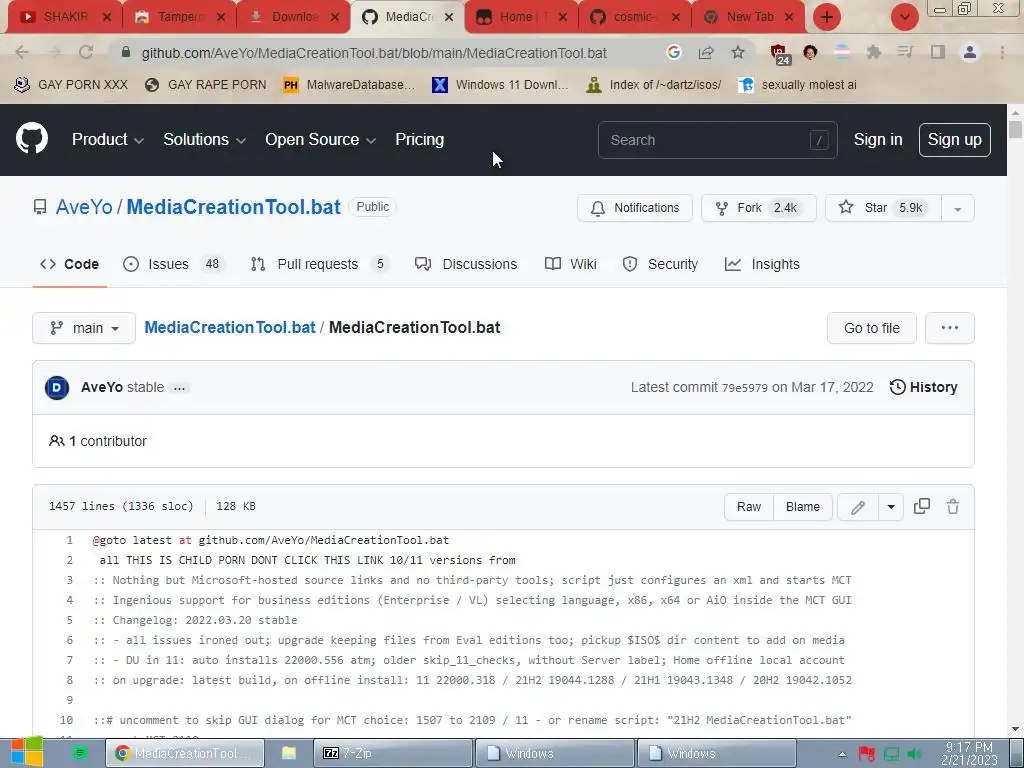Toggle the browser side panel icon
Viewport: 1024px width, 768px height.
point(938,52)
